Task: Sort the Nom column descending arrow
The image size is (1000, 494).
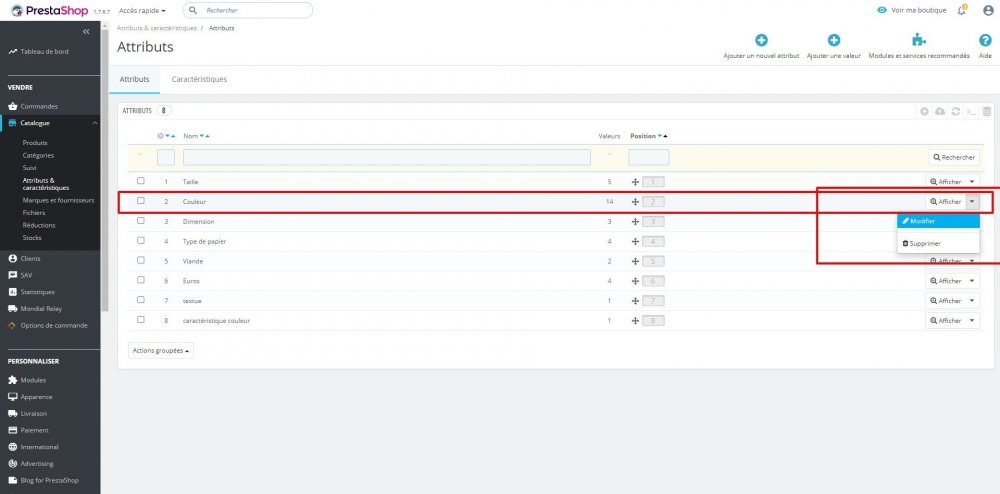Action: [x=202, y=136]
